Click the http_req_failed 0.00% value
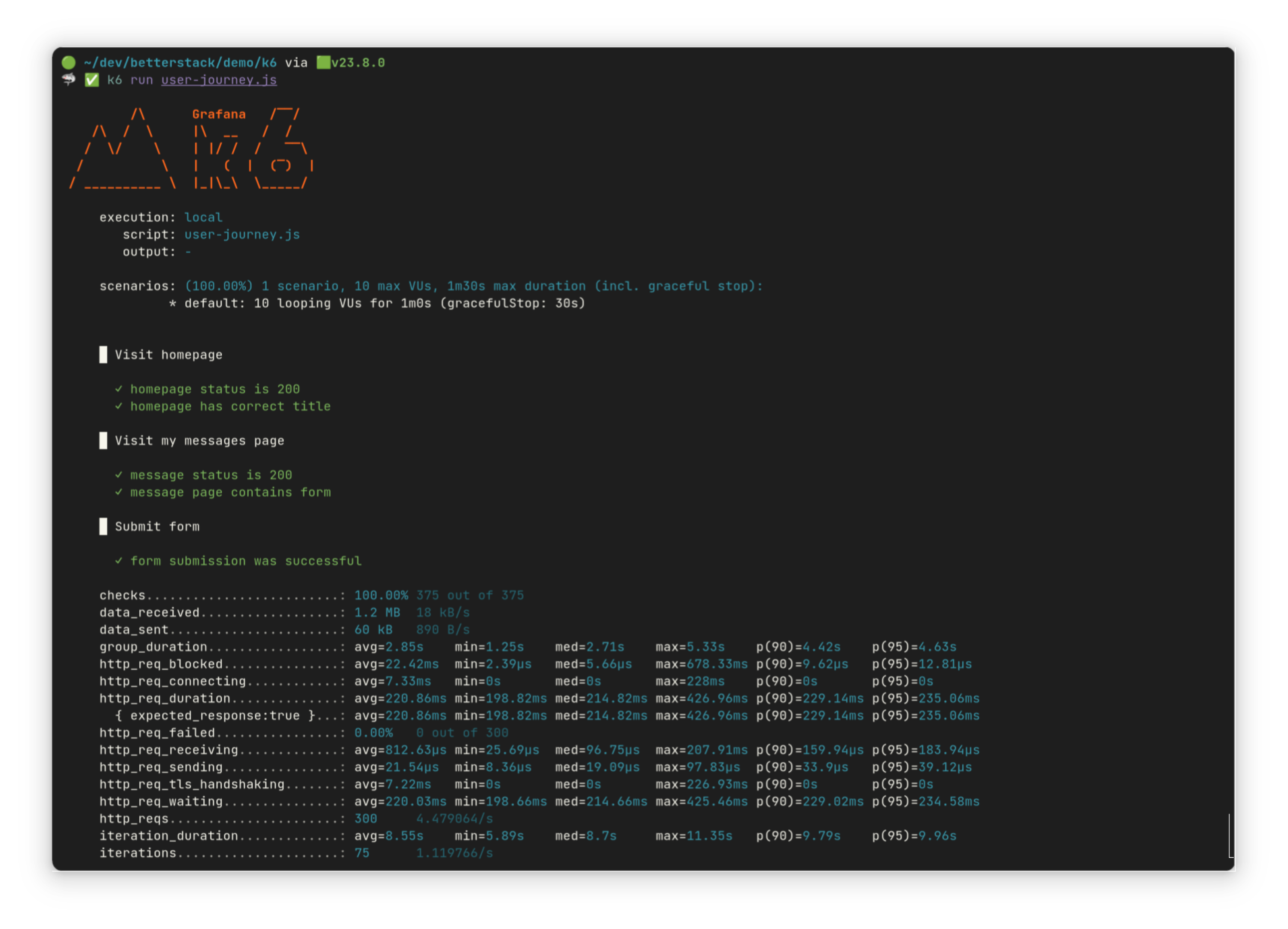1288x929 pixels. 373,733
